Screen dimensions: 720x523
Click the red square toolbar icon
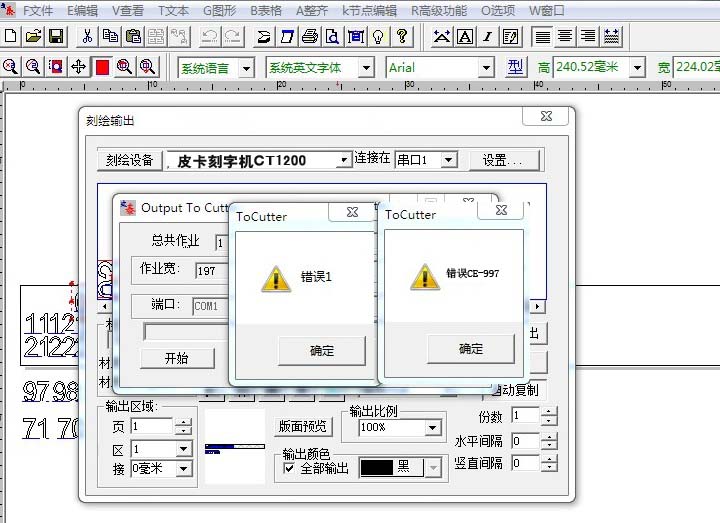click(x=102, y=67)
